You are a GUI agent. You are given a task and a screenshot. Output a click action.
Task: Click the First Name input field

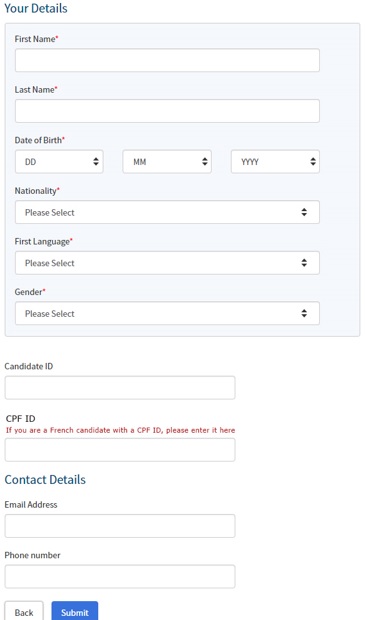pos(167,60)
